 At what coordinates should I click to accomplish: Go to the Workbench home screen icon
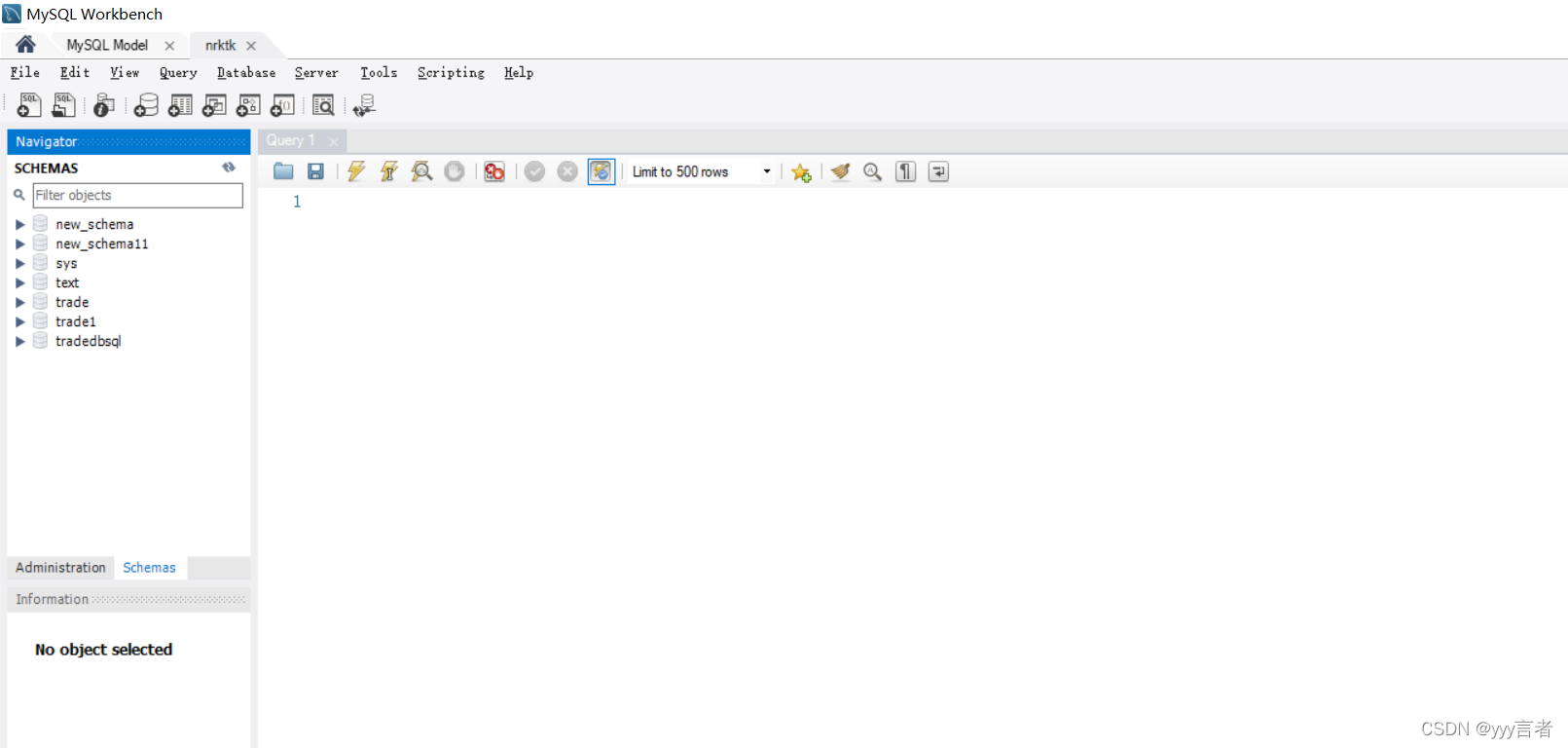25,44
